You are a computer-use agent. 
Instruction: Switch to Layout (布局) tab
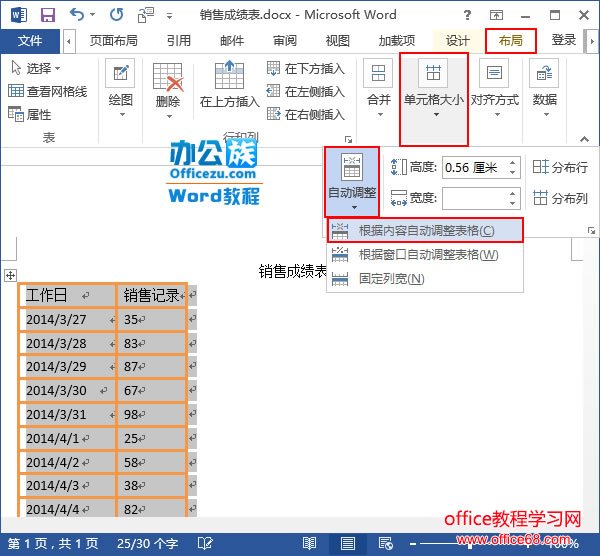[x=511, y=40]
